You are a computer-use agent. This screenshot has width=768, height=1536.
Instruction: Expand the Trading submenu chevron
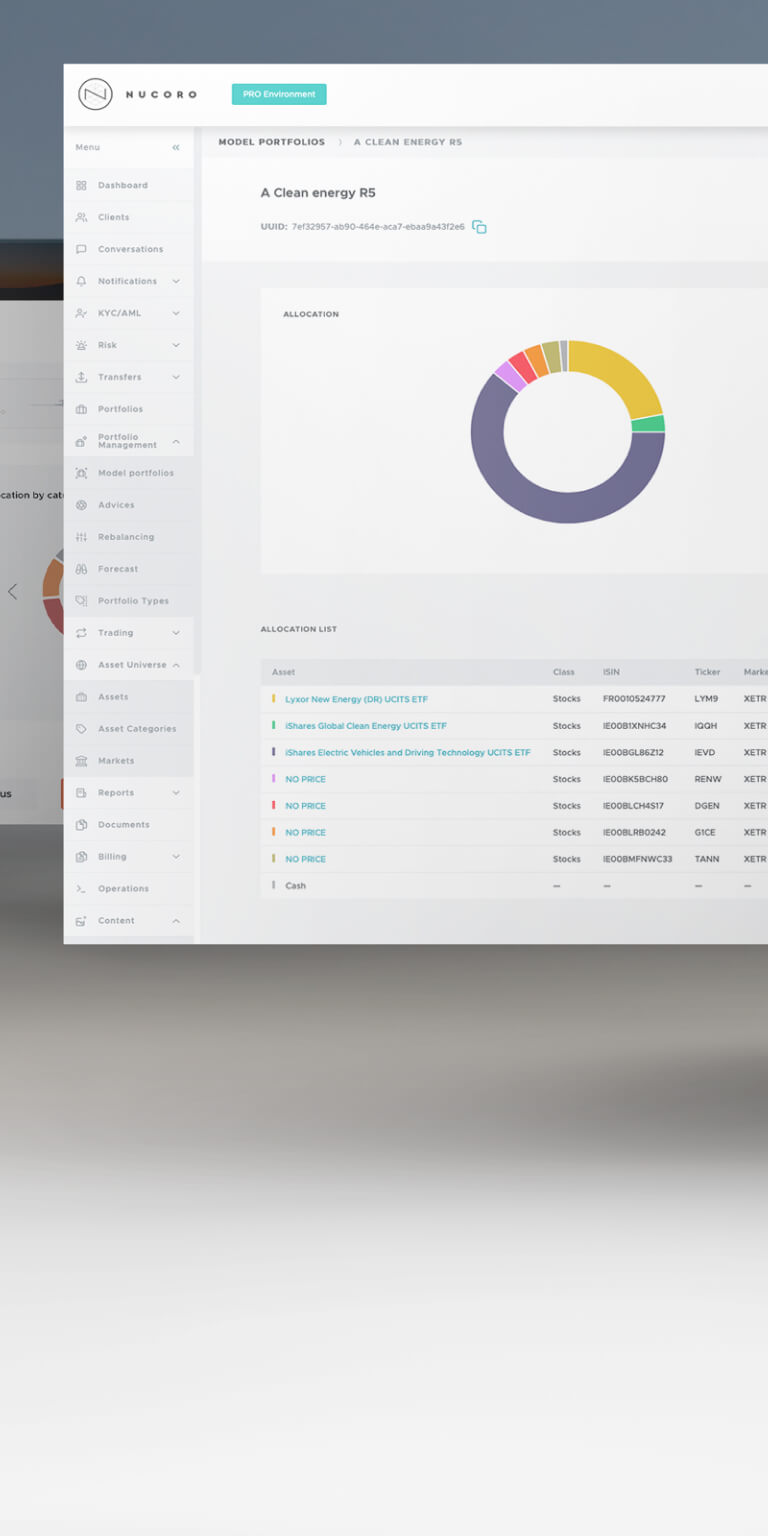point(176,634)
